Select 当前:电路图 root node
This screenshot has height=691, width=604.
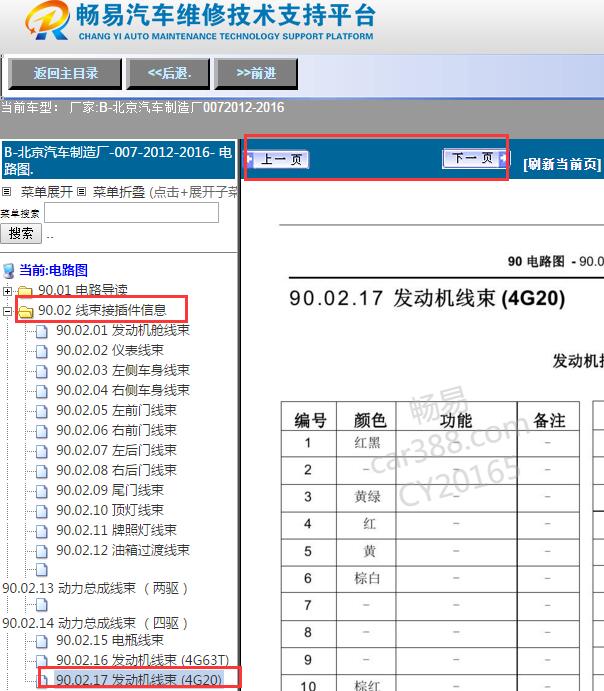[x=53, y=270]
